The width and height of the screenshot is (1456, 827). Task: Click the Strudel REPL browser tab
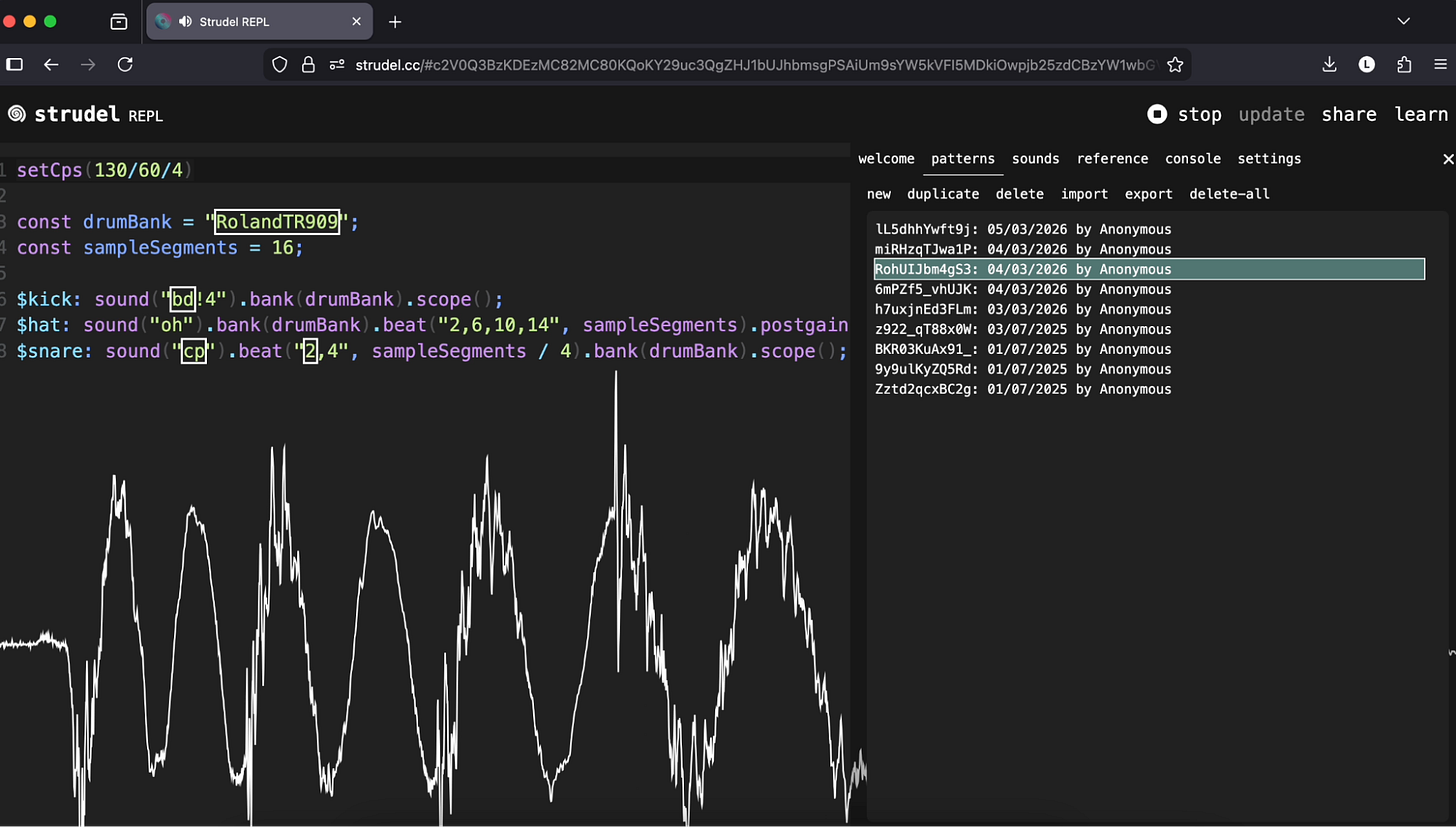point(259,21)
